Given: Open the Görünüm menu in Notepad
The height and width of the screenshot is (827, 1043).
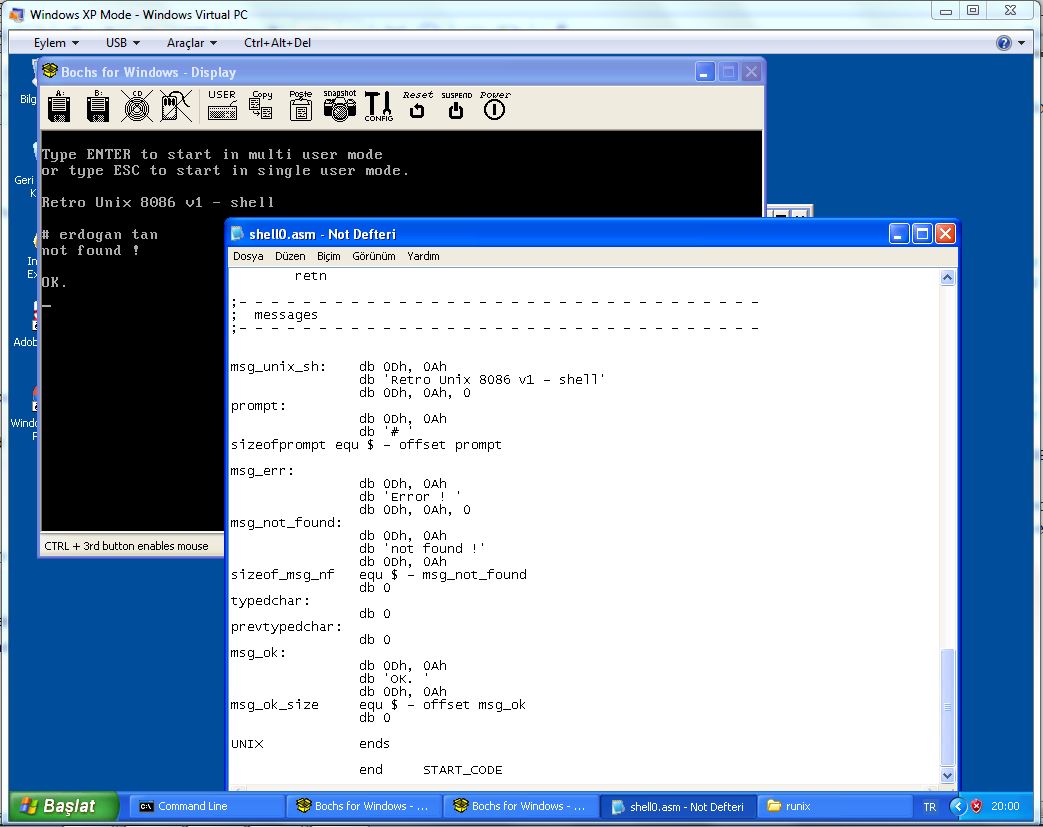Looking at the screenshot, I should (x=374, y=256).
